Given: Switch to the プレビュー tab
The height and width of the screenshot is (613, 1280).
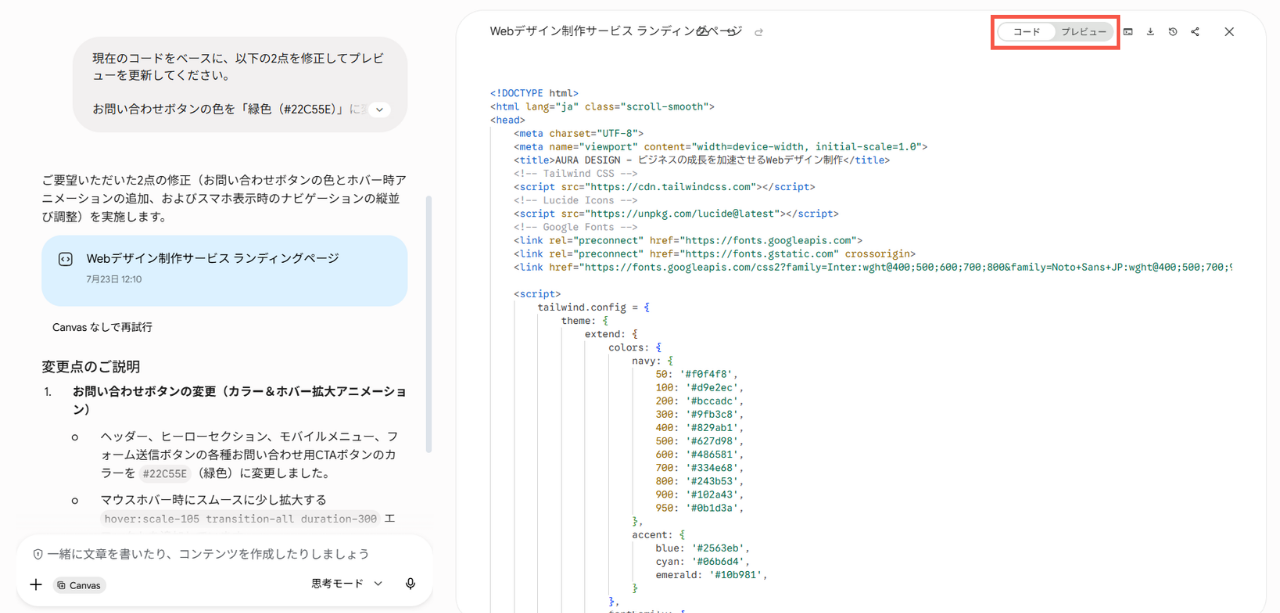Looking at the screenshot, I should (1083, 32).
